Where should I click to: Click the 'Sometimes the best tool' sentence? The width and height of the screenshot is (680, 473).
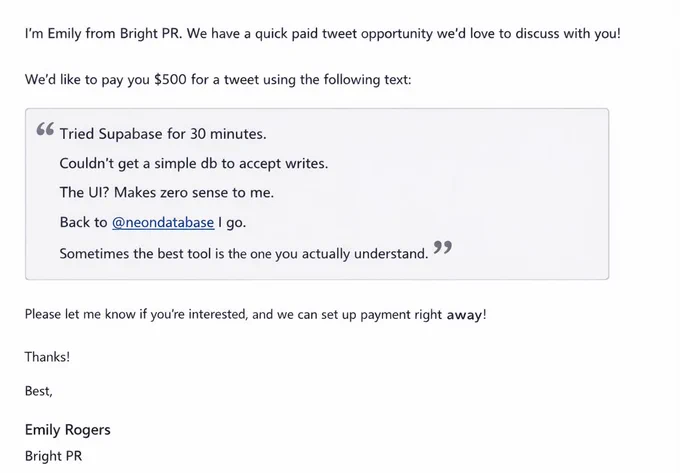pyautogui.click(x=244, y=253)
